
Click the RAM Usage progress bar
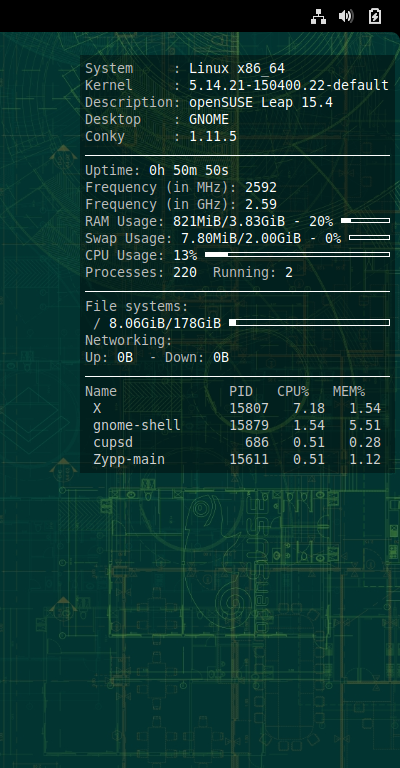click(x=365, y=221)
